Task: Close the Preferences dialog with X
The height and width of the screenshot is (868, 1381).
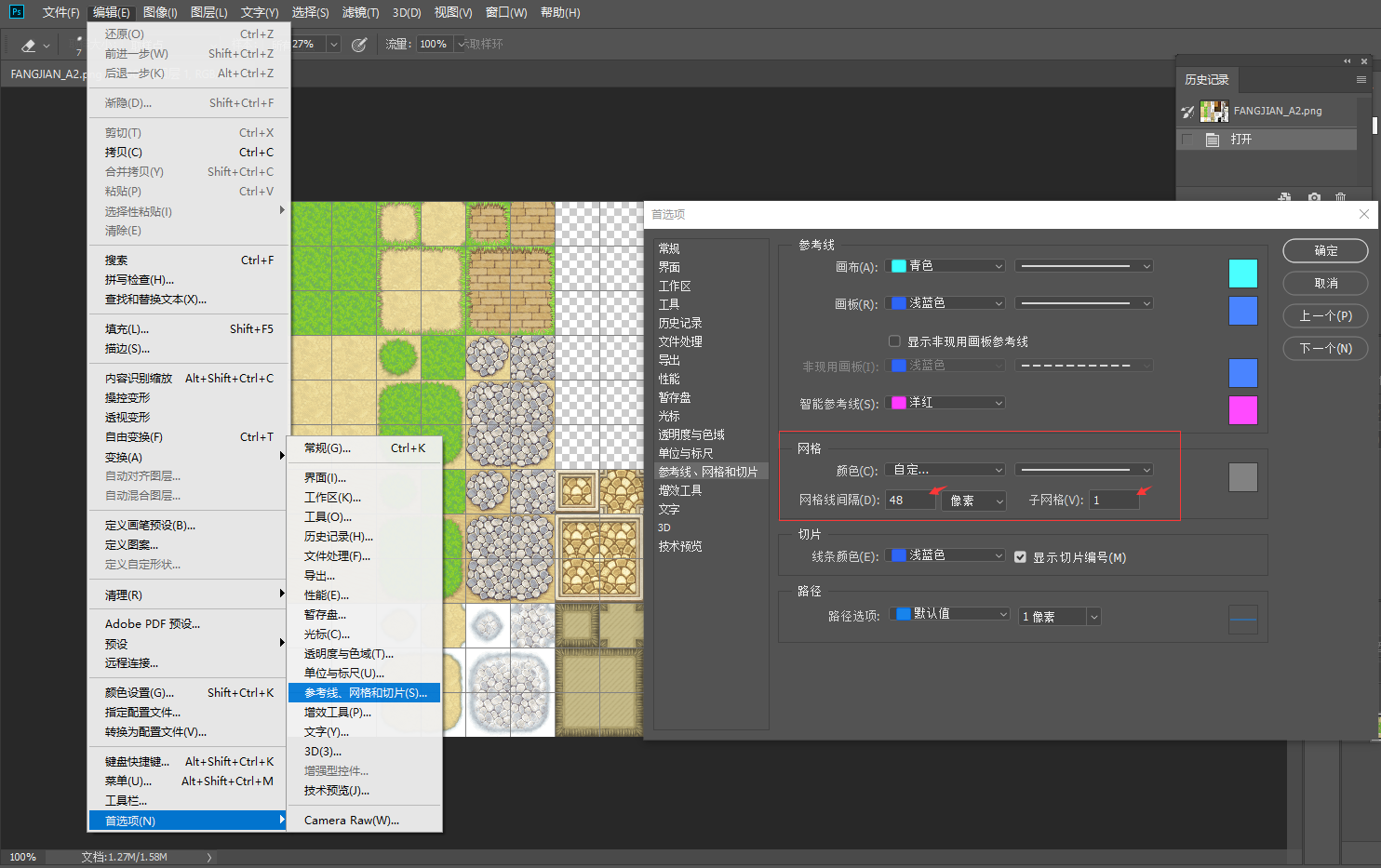Action: click(x=1364, y=214)
